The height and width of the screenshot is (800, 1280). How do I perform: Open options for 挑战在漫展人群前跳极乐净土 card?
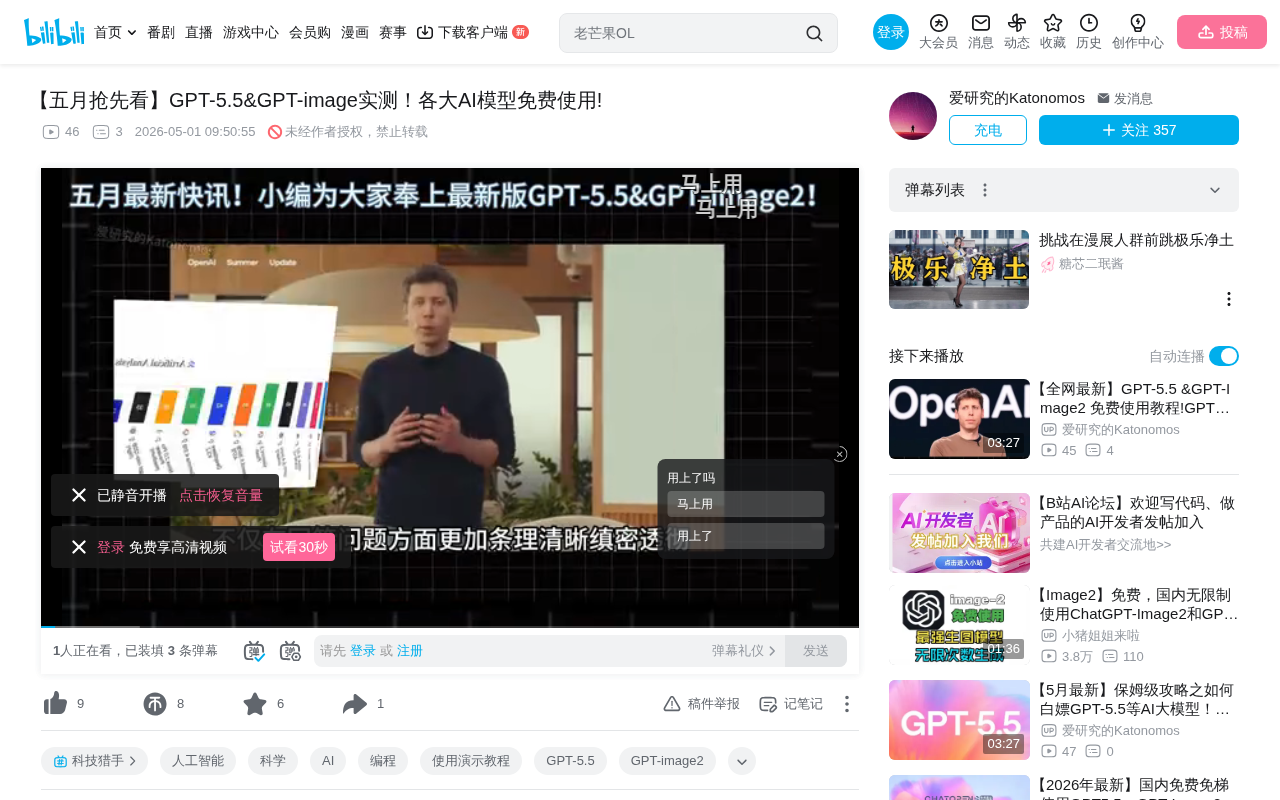pos(1229,299)
